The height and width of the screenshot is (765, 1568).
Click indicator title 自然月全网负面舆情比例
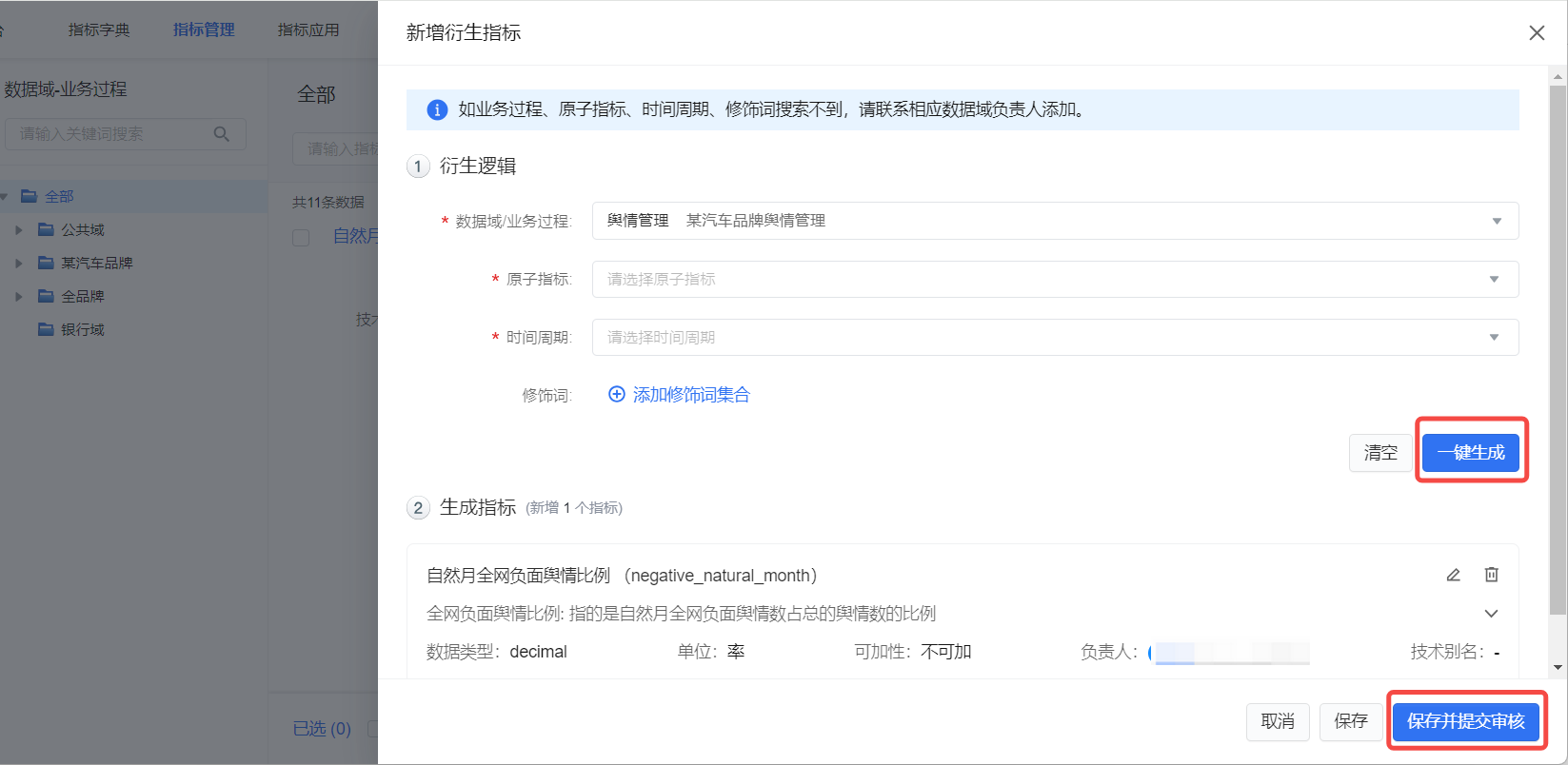click(518, 576)
